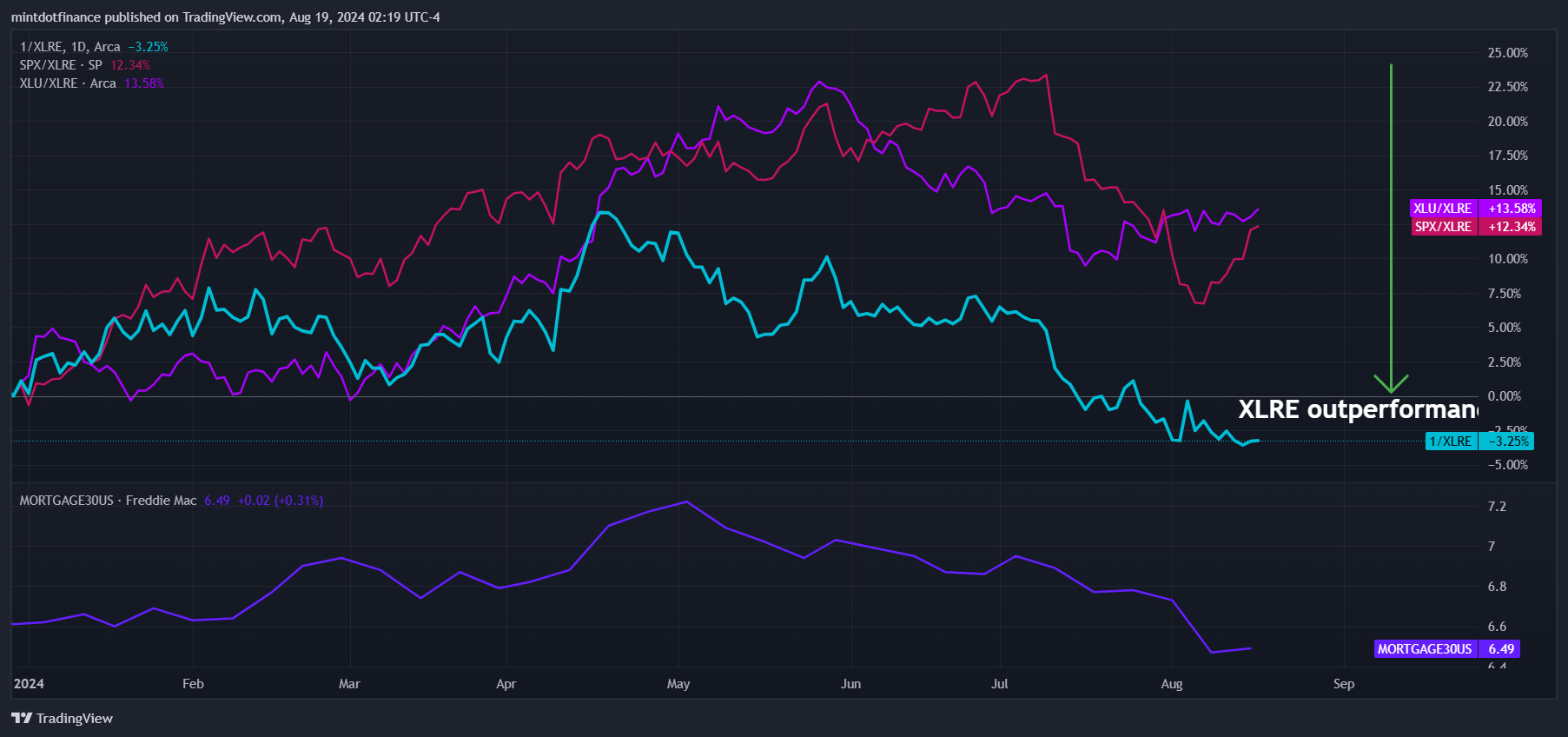The width and height of the screenshot is (1568, 737).
Task: Click the 6.8 tick on the mortgage scale
Action: click(1497, 587)
